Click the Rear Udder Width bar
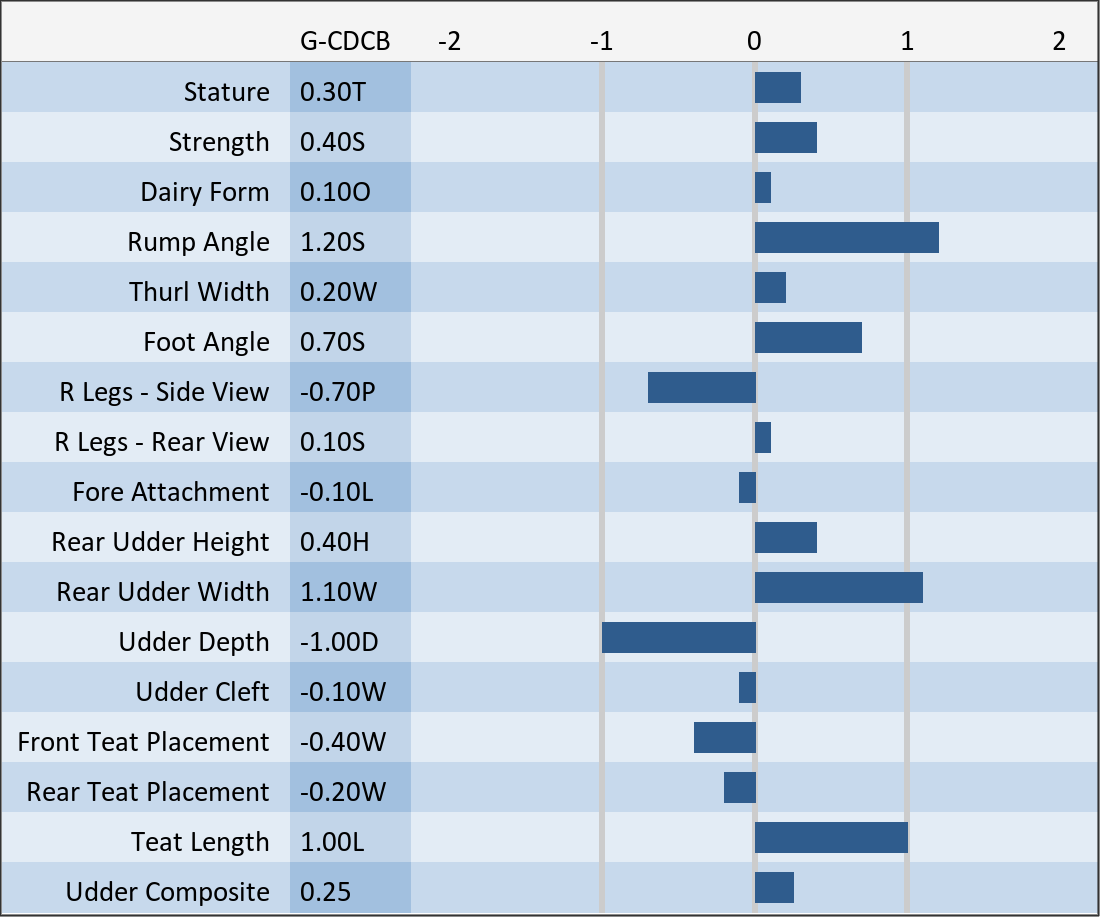The image size is (1100, 917). (x=838, y=588)
